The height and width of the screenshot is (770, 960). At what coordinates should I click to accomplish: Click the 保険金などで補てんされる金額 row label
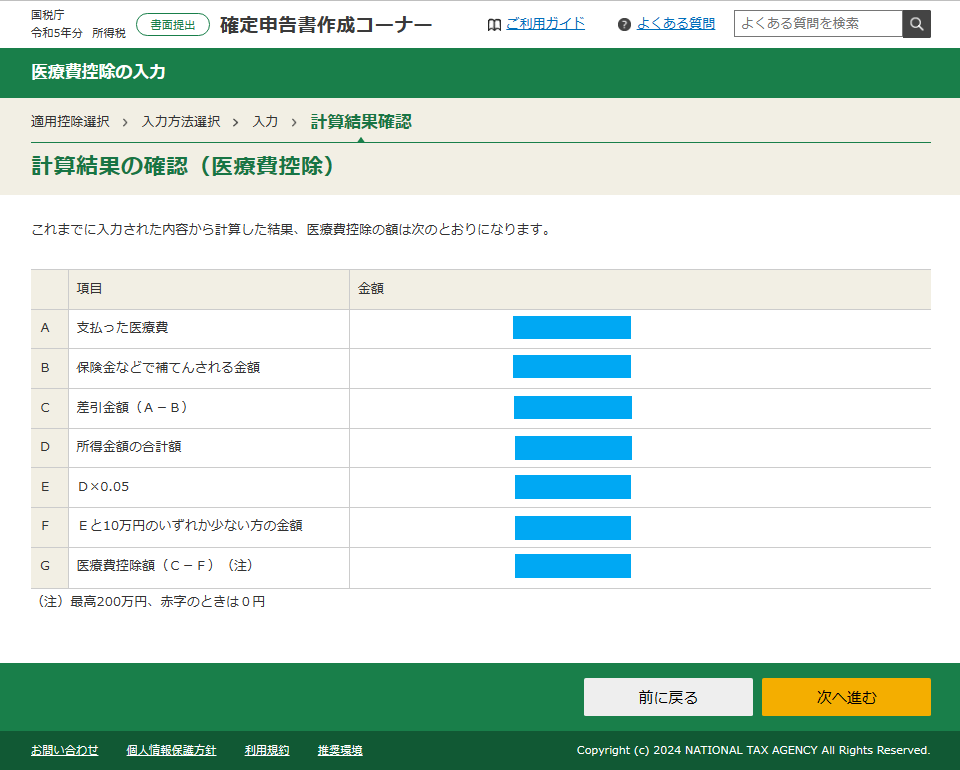coord(168,367)
